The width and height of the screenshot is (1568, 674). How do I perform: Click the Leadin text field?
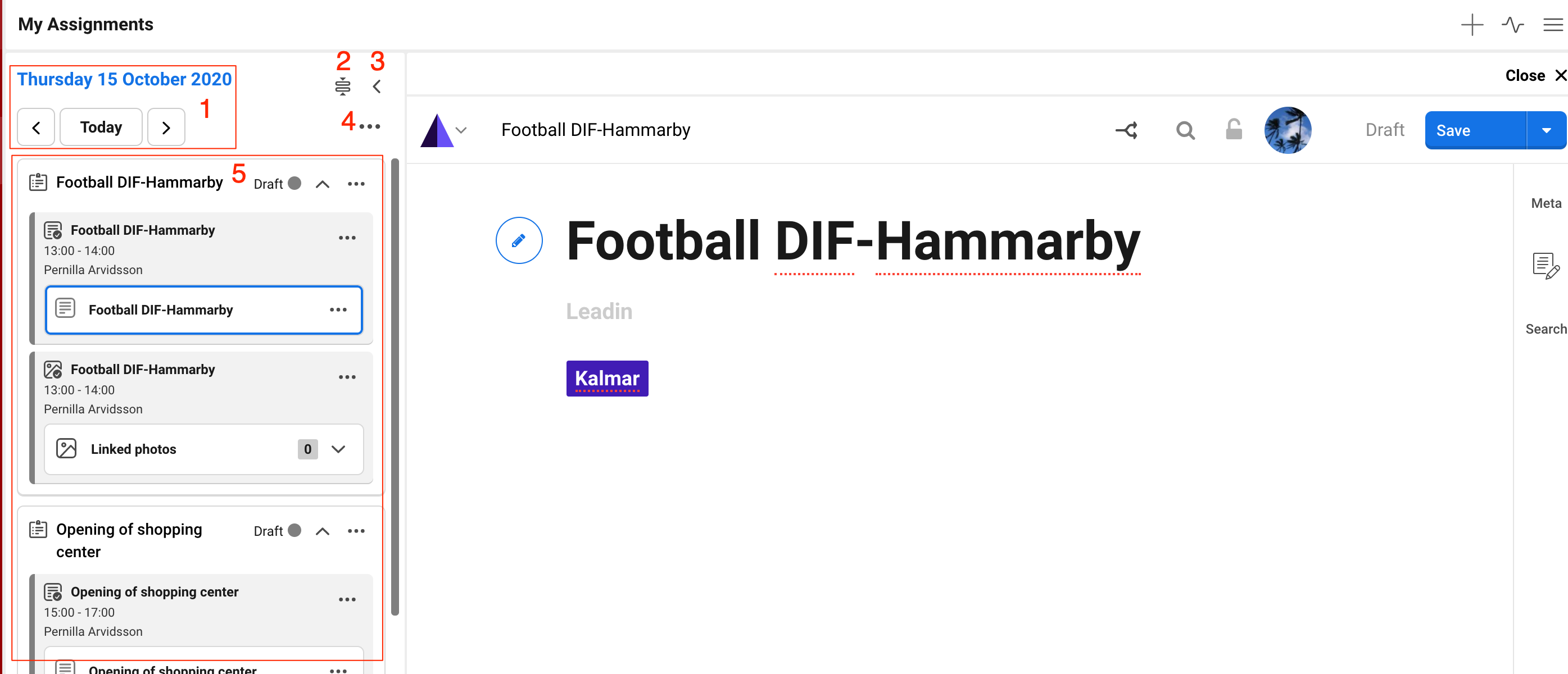[599, 312]
